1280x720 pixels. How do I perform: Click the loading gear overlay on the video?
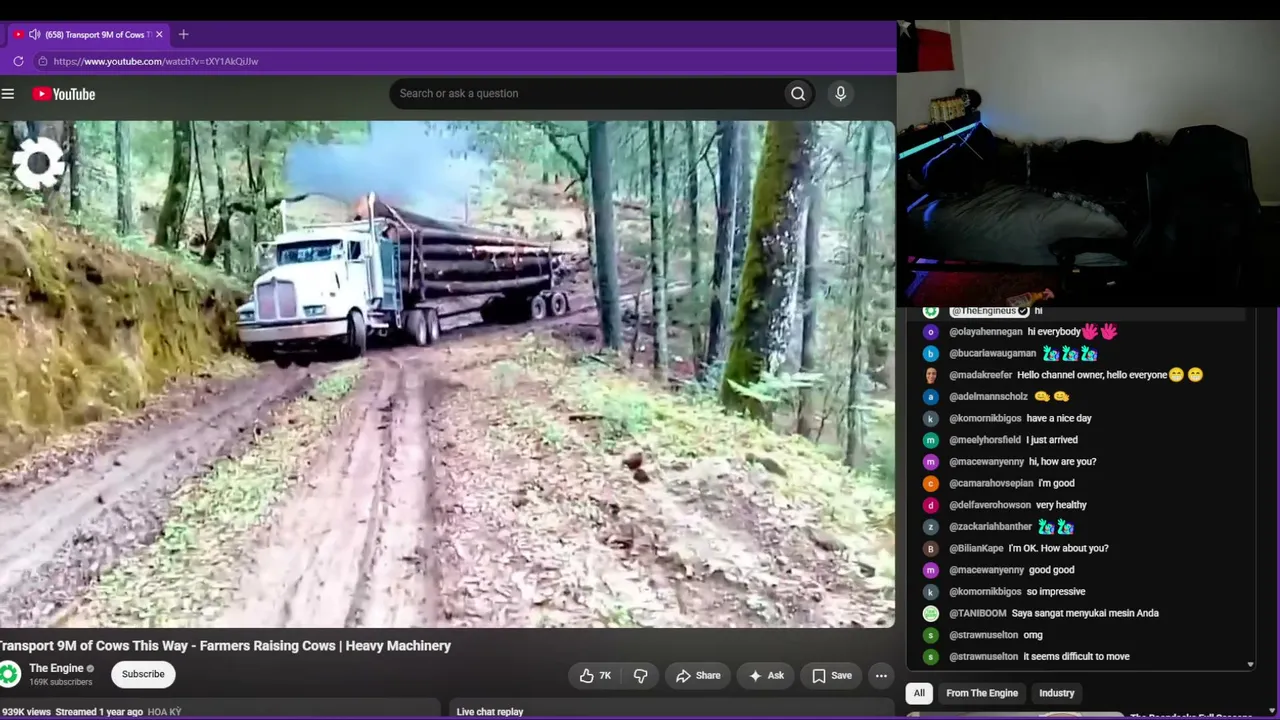pyautogui.click(x=38, y=162)
